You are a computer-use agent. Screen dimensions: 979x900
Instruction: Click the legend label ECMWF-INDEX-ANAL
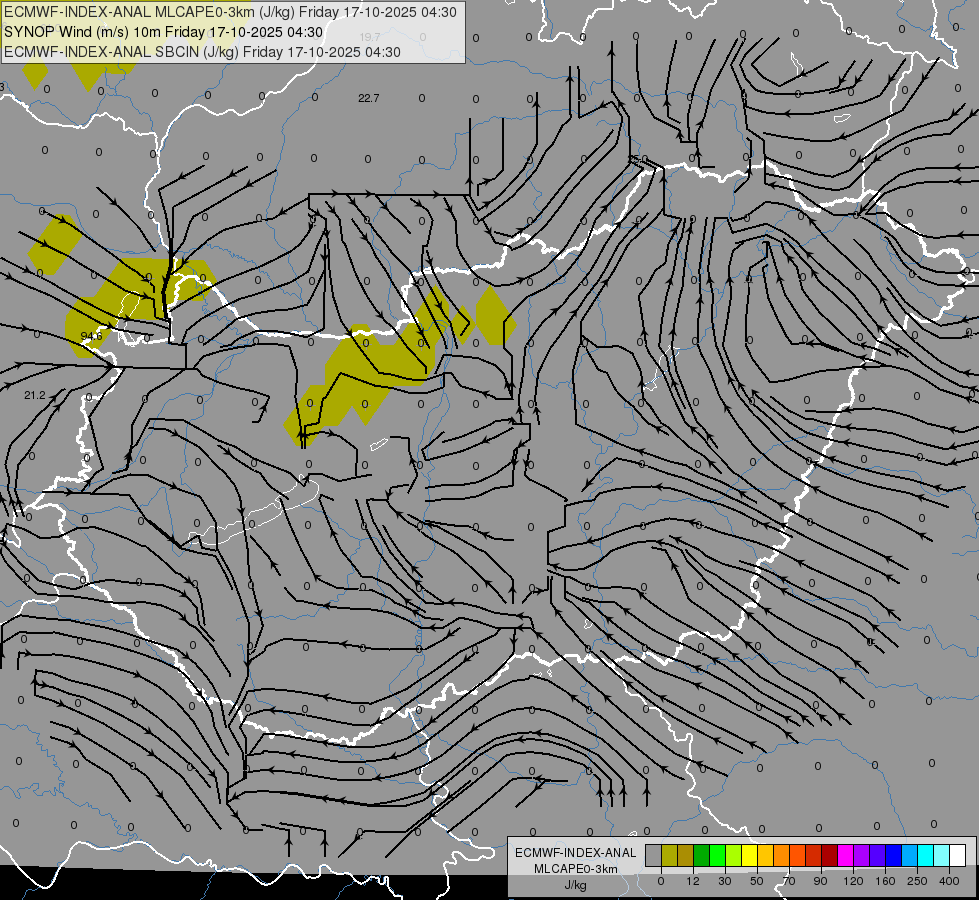pyautogui.click(x=576, y=853)
